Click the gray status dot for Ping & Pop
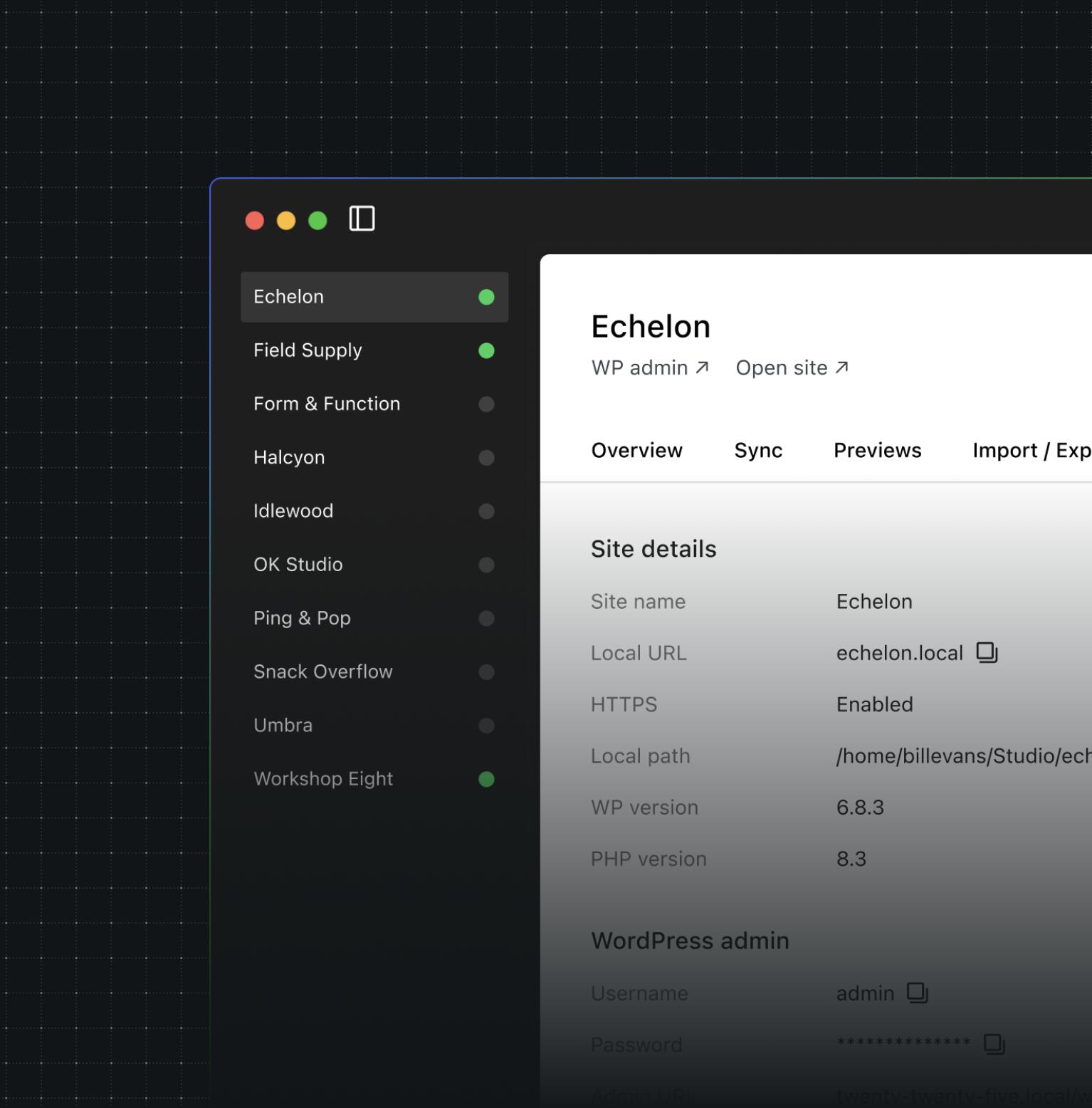The width and height of the screenshot is (1092, 1108). [486, 618]
